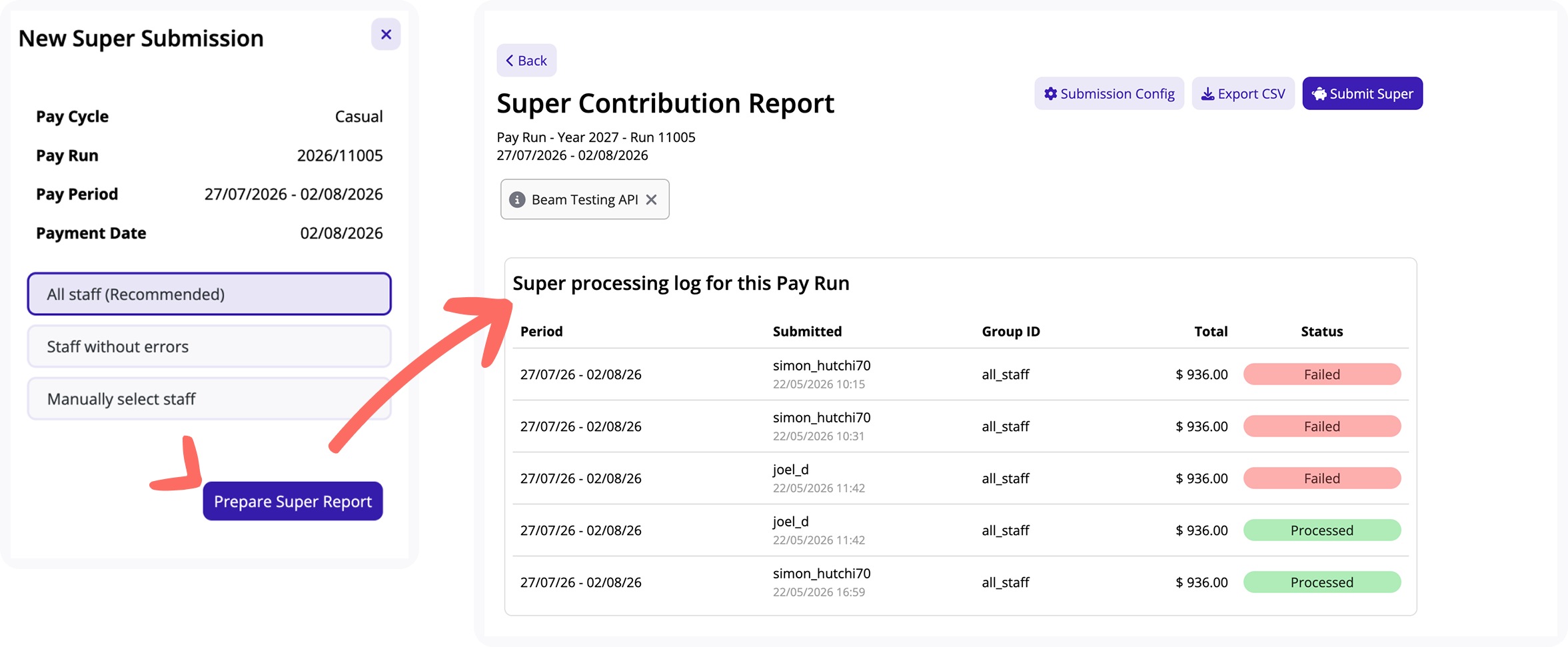This screenshot has height=647, width=1568.
Task: Click info icon on Beam Testing API chip
Action: pyautogui.click(x=517, y=199)
